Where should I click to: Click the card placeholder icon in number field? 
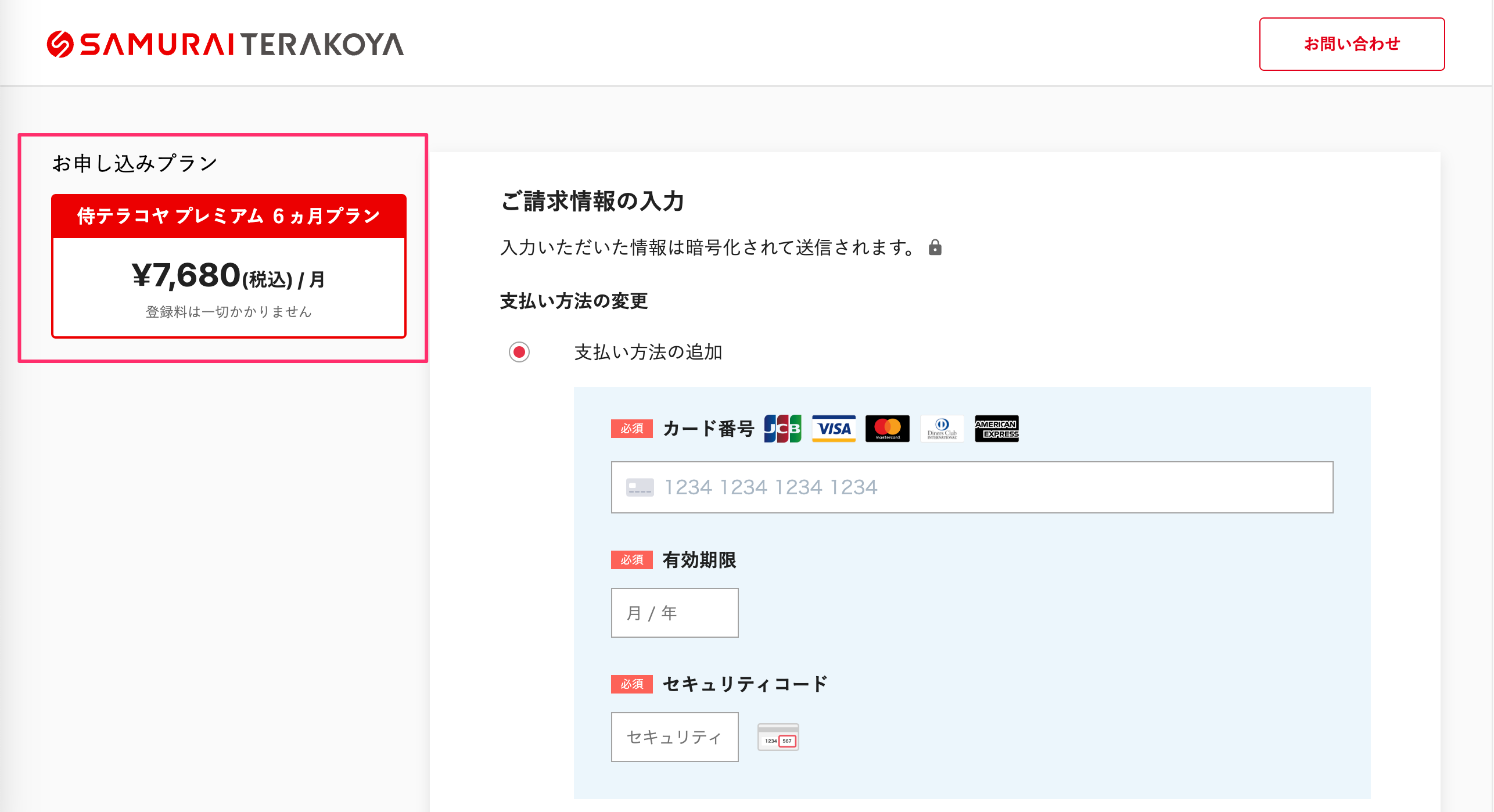(640, 487)
